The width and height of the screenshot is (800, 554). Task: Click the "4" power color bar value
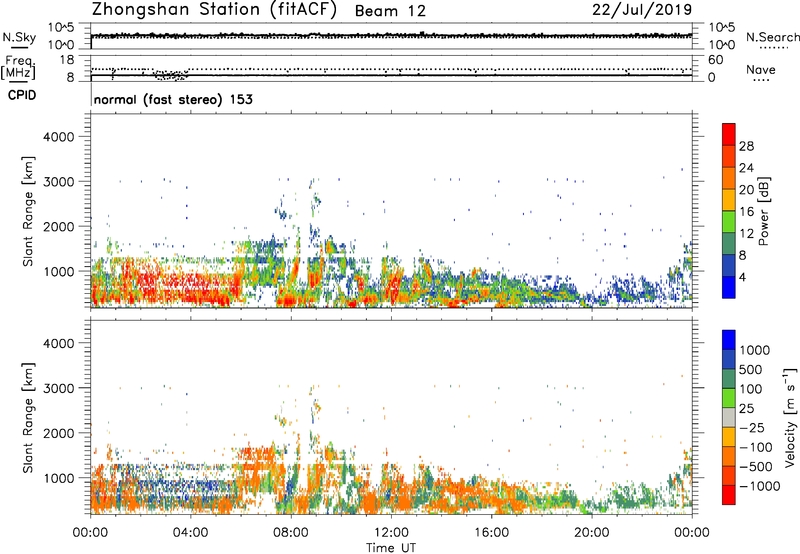743,278
